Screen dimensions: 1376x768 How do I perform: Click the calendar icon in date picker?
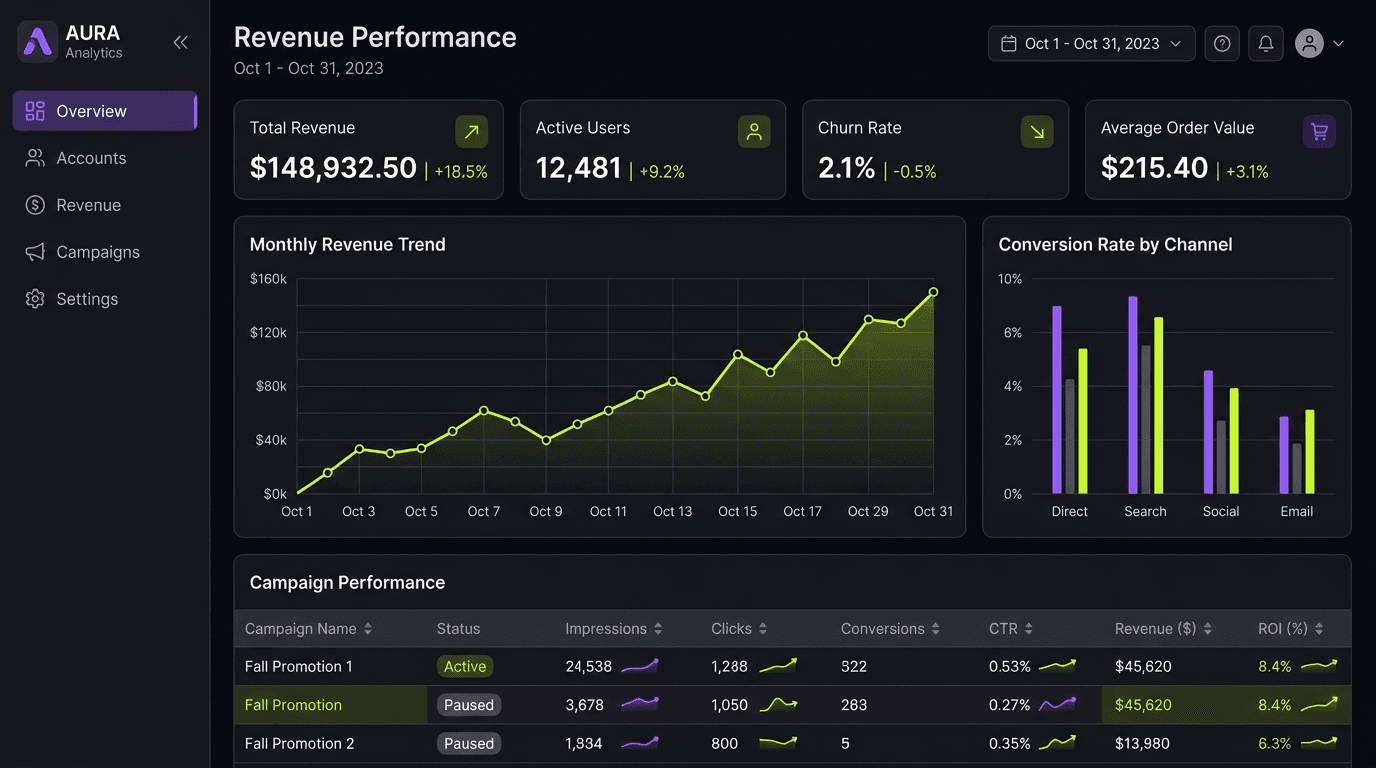[1009, 44]
